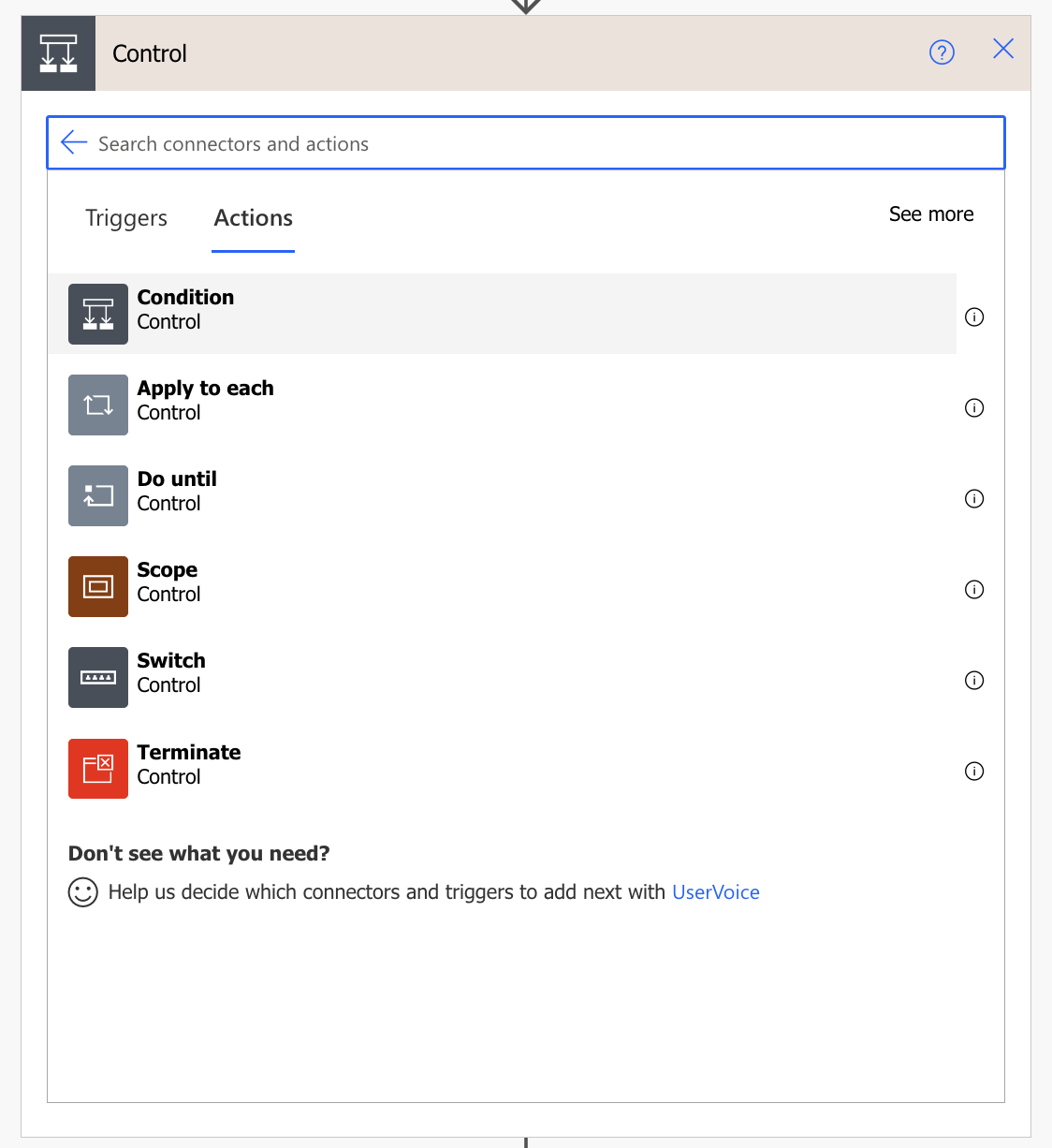Choose the Apply to each loop icon

[98, 405]
